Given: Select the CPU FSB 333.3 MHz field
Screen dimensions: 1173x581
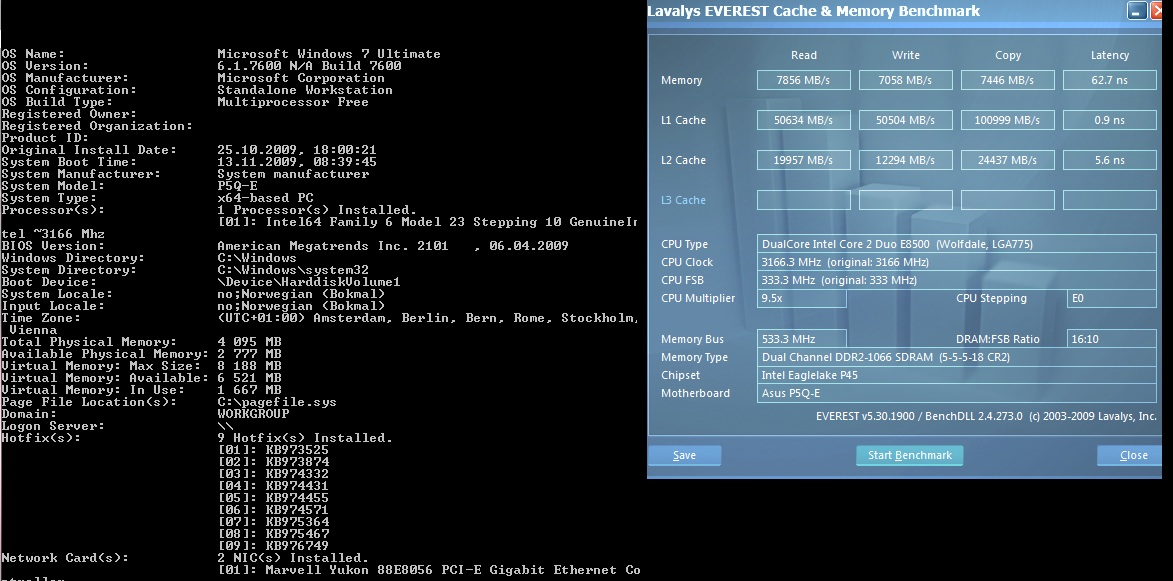Looking at the screenshot, I should 957,280.
